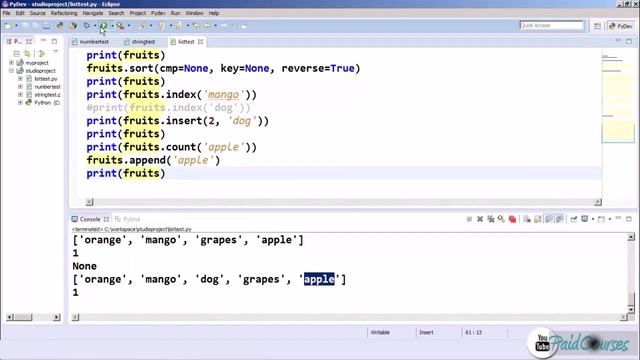The width and height of the screenshot is (640, 360).
Task: Open the dropdown next to Open Console icon
Action: click(x=609, y=219)
